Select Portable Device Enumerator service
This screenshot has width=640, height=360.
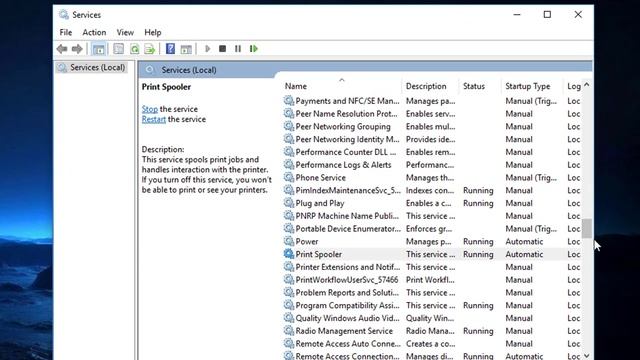pyautogui.click(x=432, y=229)
